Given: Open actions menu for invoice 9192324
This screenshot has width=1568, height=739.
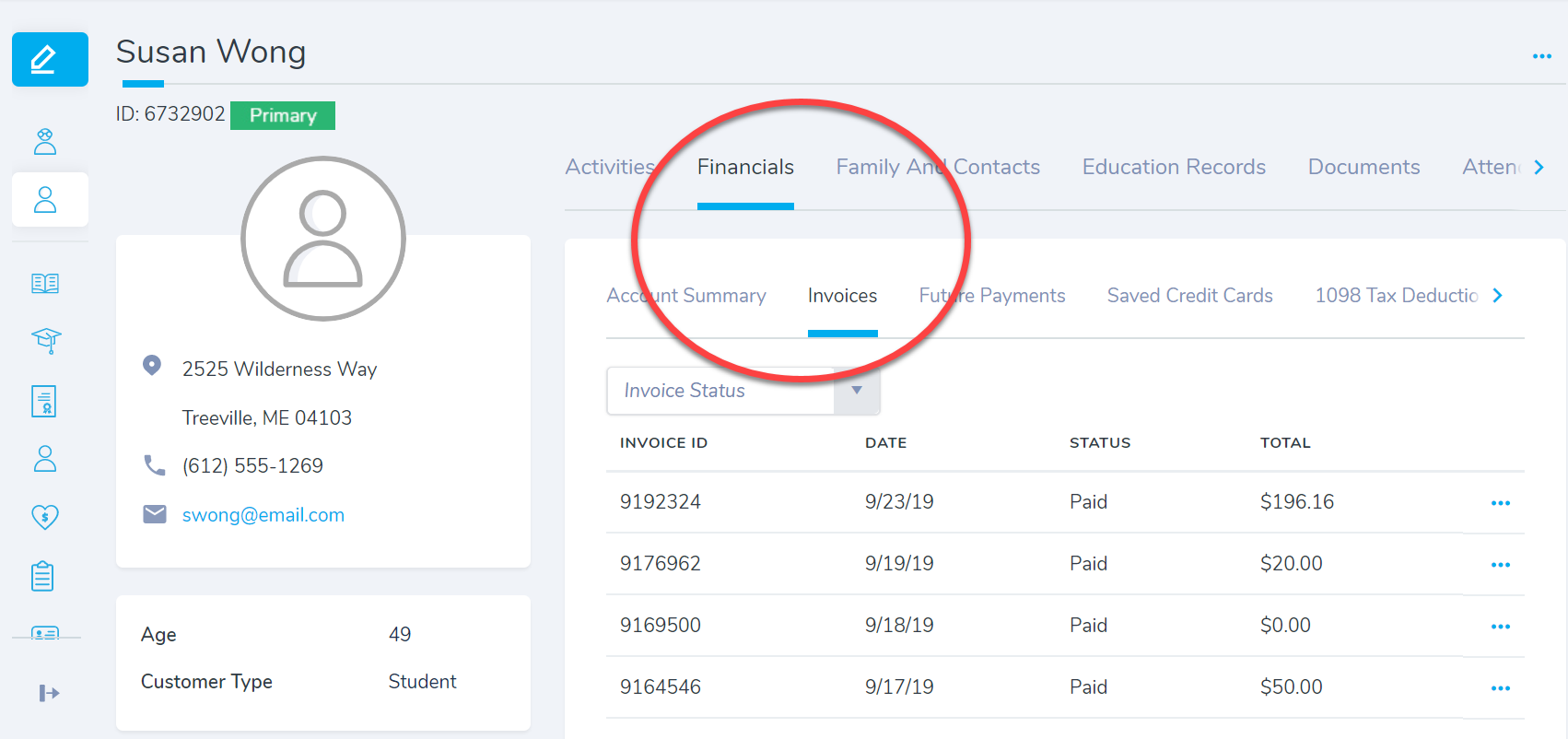Looking at the screenshot, I should (1500, 503).
